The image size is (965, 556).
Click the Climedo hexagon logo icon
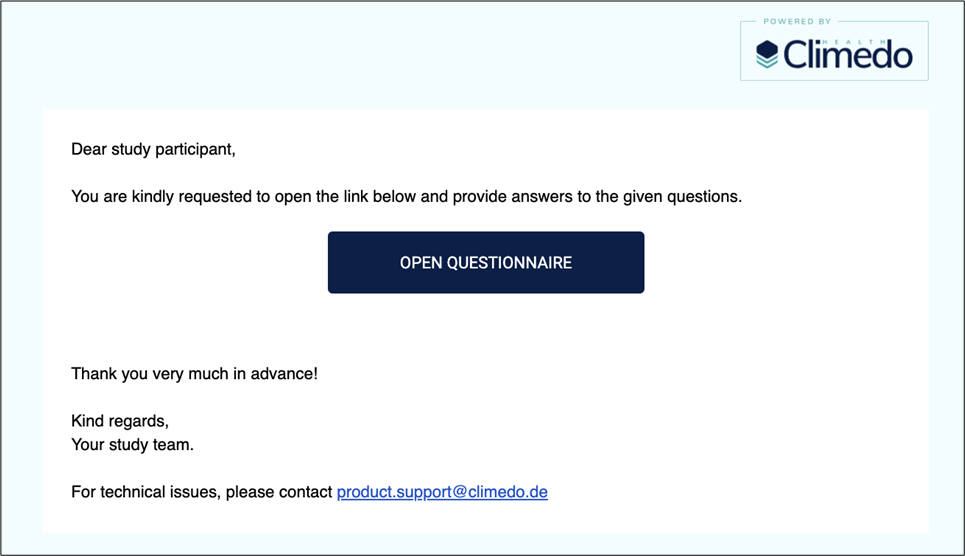pos(767,54)
